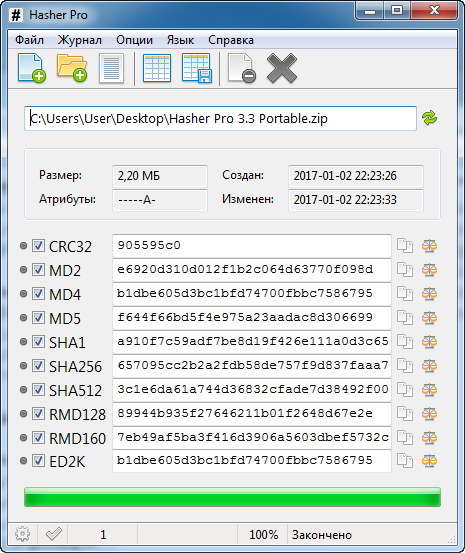Uncheck the RMD128 checkbox

click(x=38, y=413)
